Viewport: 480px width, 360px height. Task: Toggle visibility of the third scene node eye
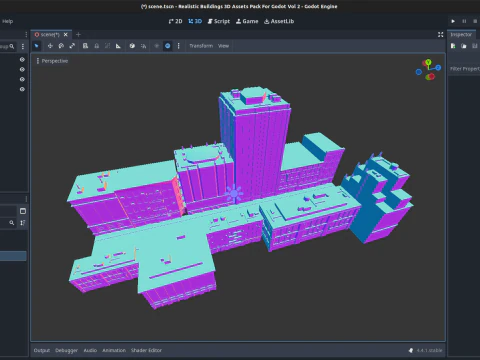pyautogui.click(x=22, y=79)
